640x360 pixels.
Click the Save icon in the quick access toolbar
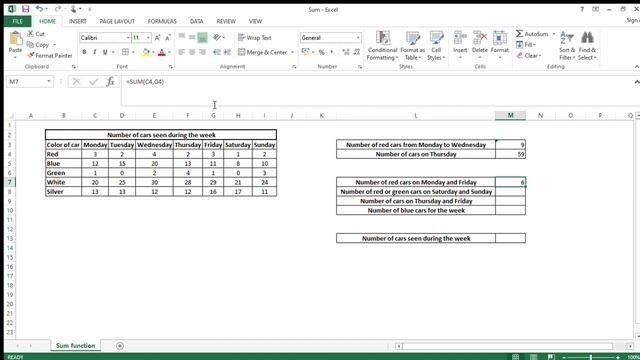tap(25, 9)
